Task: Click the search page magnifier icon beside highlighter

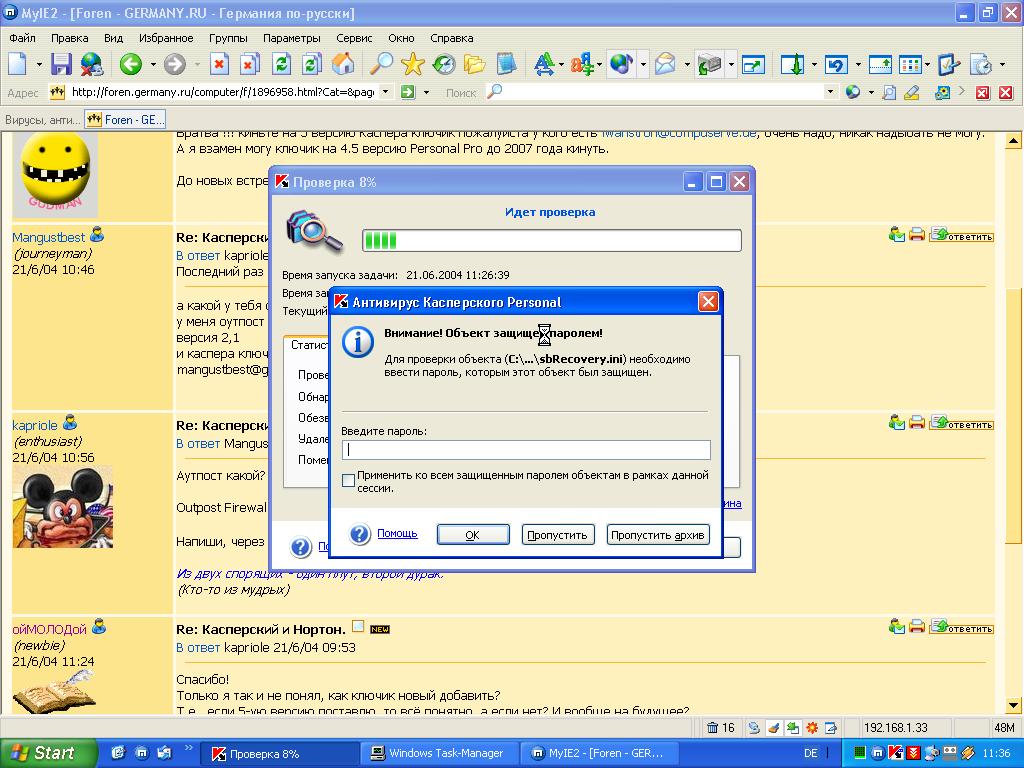Action: (889, 93)
